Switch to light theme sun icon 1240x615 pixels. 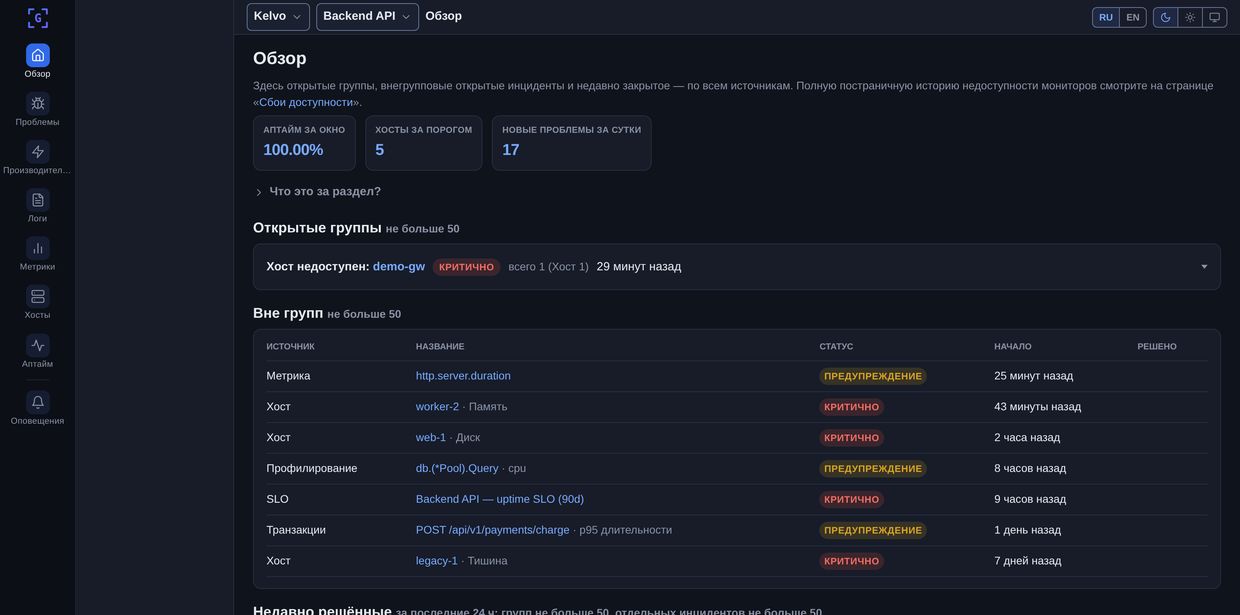[1190, 17]
